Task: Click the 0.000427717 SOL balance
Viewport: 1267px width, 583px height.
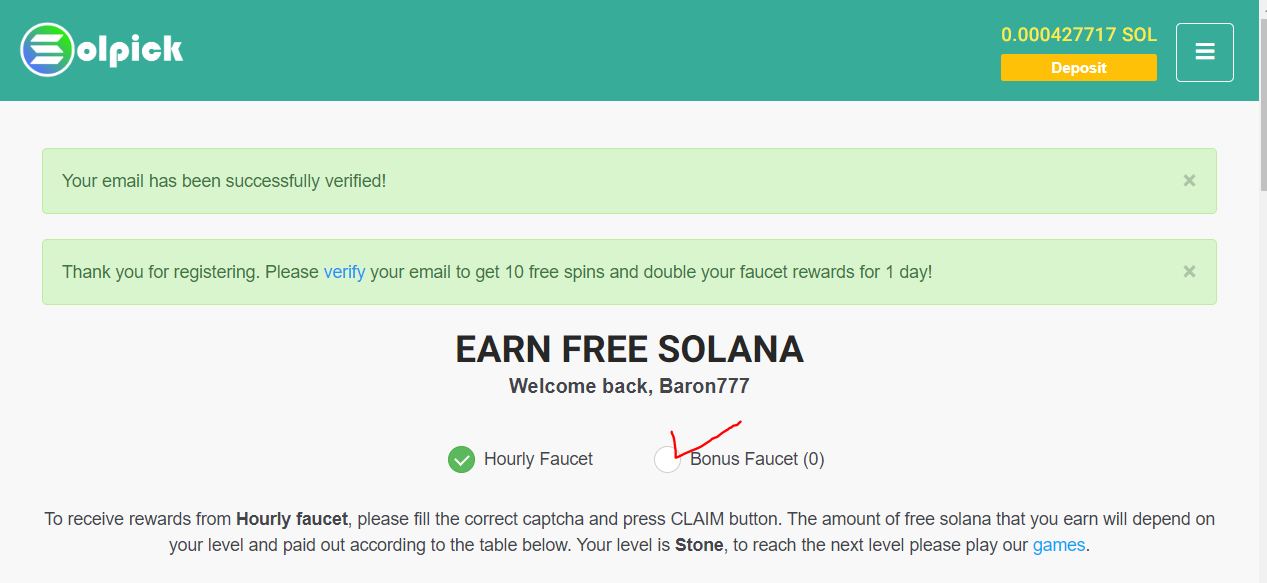Action: click(x=1079, y=35)
